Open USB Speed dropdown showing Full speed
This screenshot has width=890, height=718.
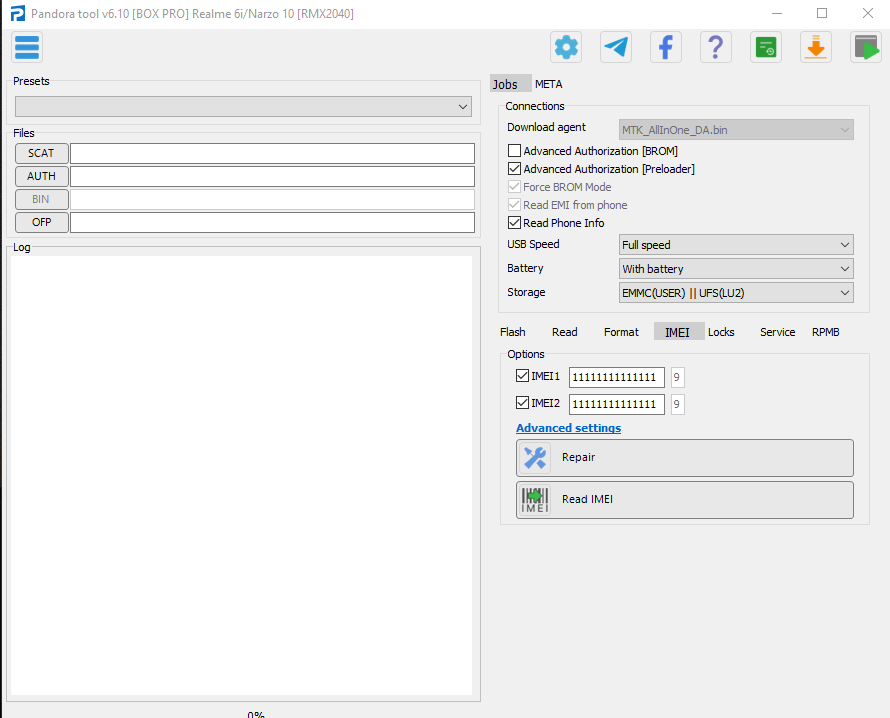[736, 245]
